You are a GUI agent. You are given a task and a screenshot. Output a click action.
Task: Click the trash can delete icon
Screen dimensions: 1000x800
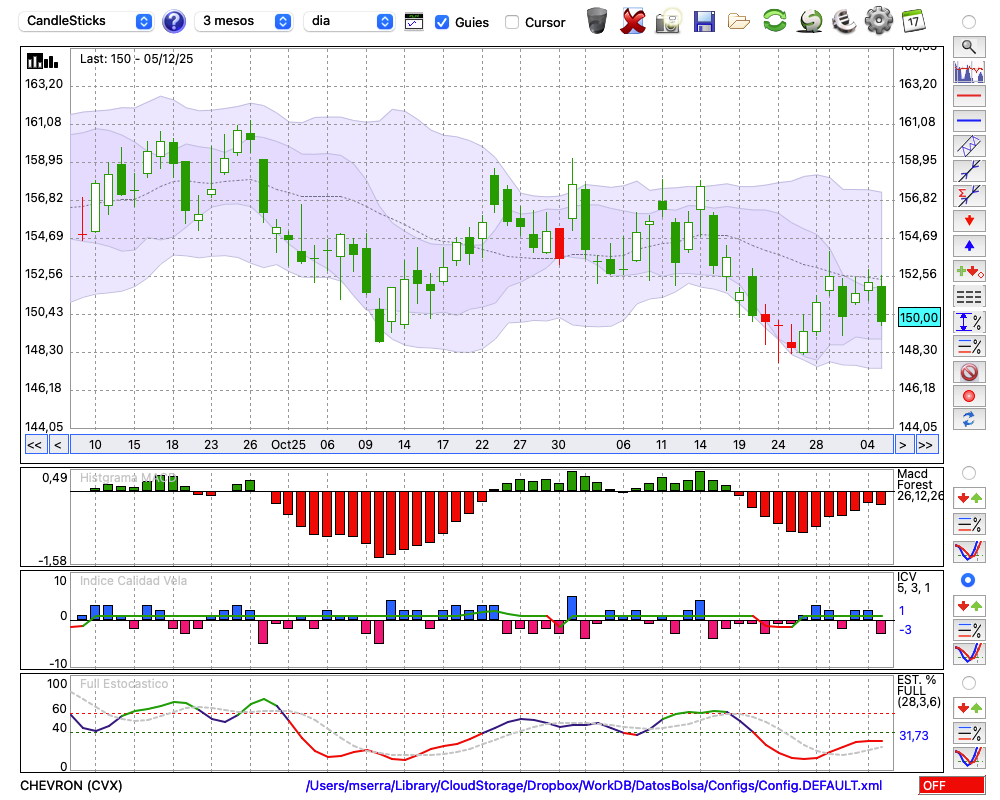tap(597, 21)
